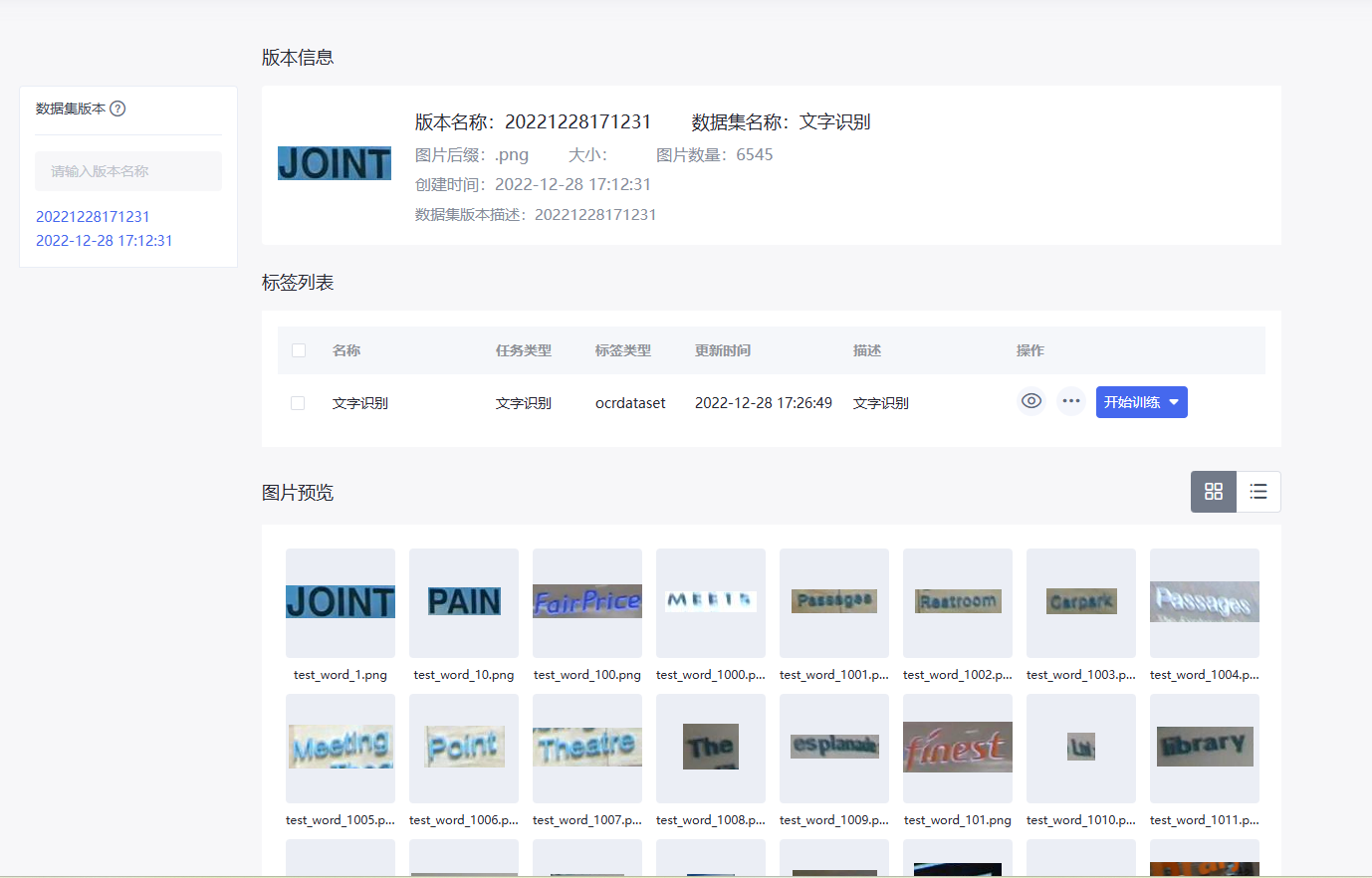Open thumbnail test_word_1.png
The width and height of the screenshot is (1372, 878).
[x=341, y=602]
